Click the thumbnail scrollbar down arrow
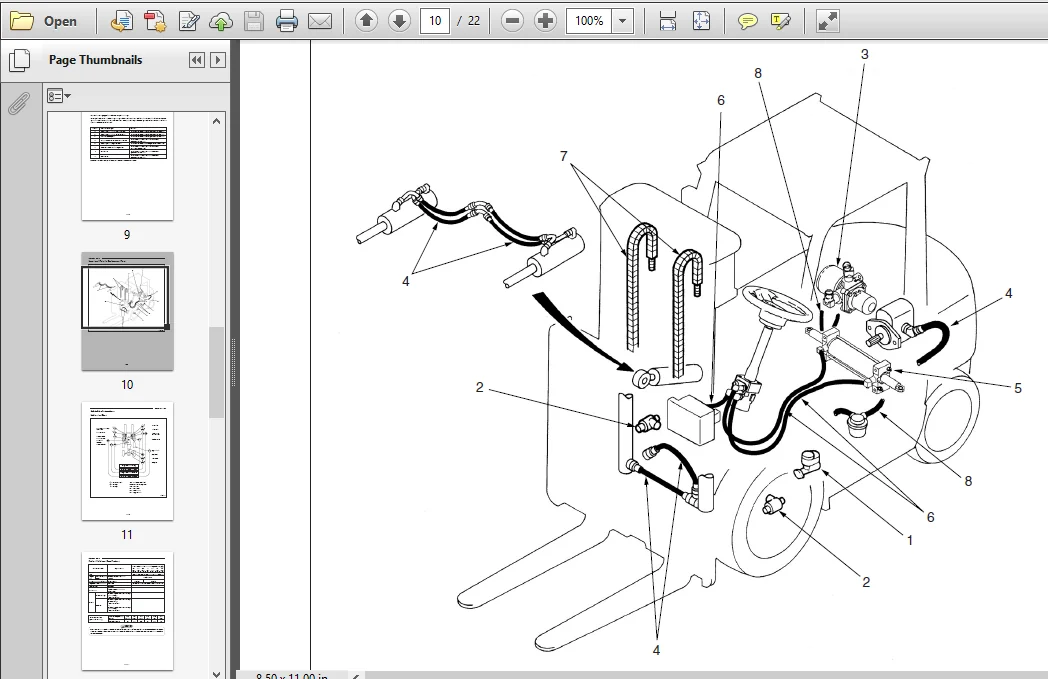This screenshot has height=679, width=1048. click(216, 674)
